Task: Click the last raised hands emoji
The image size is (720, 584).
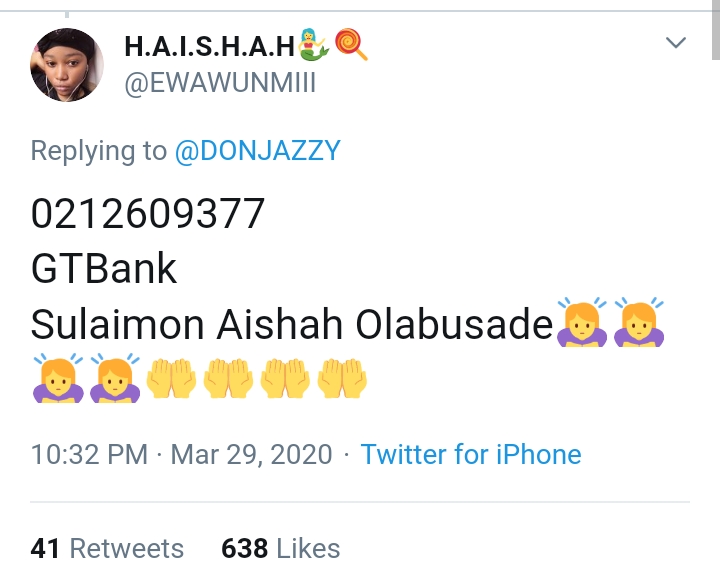Action: 342,379
